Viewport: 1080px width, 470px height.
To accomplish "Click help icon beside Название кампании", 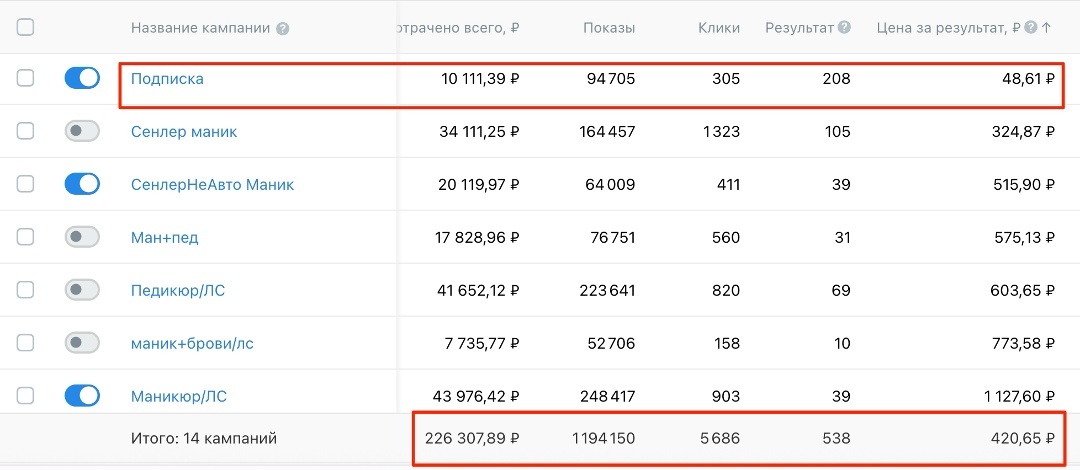I will tap(283, 28).
